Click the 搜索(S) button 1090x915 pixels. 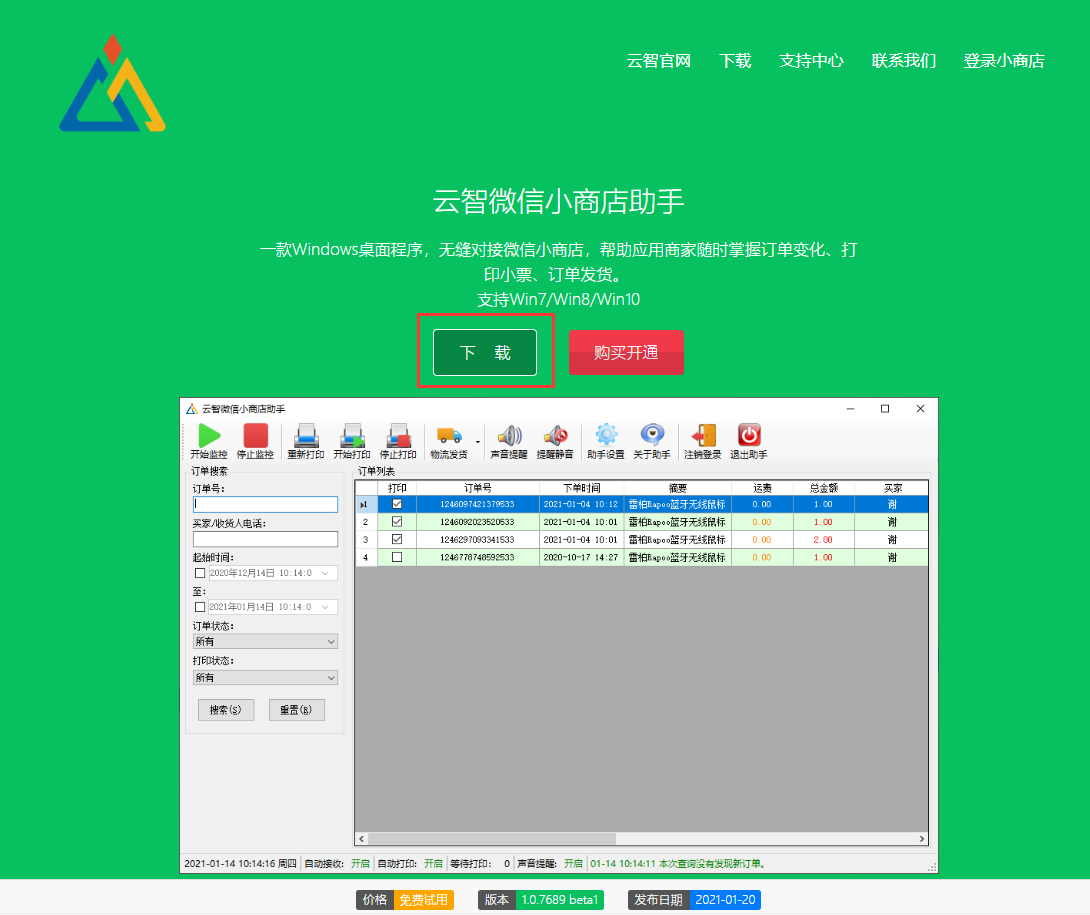[226, 710]
